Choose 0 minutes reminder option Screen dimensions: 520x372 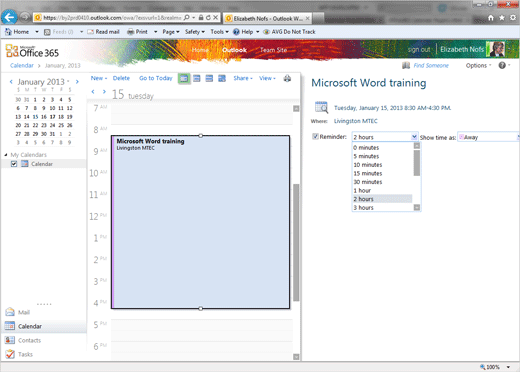pyautogui.click(x=382, y=147)
